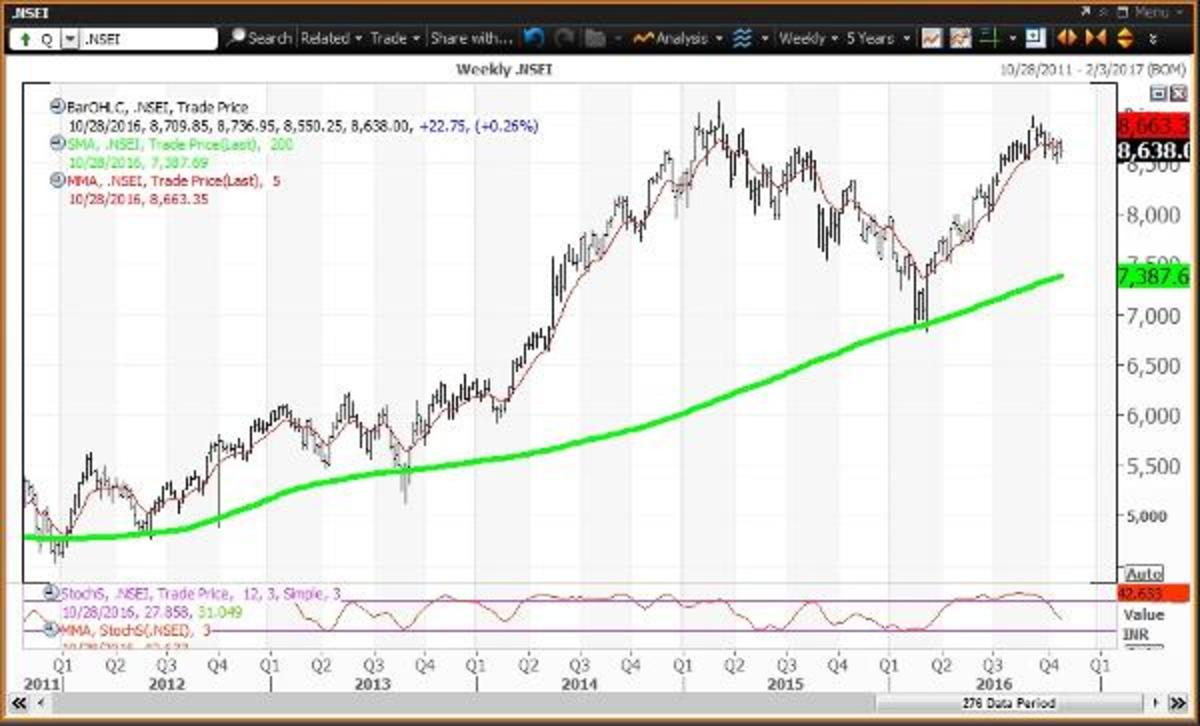The image size is (1200, 726).
Task: Toggle the SMA 200 series marker
Action: tap(56, 144)
